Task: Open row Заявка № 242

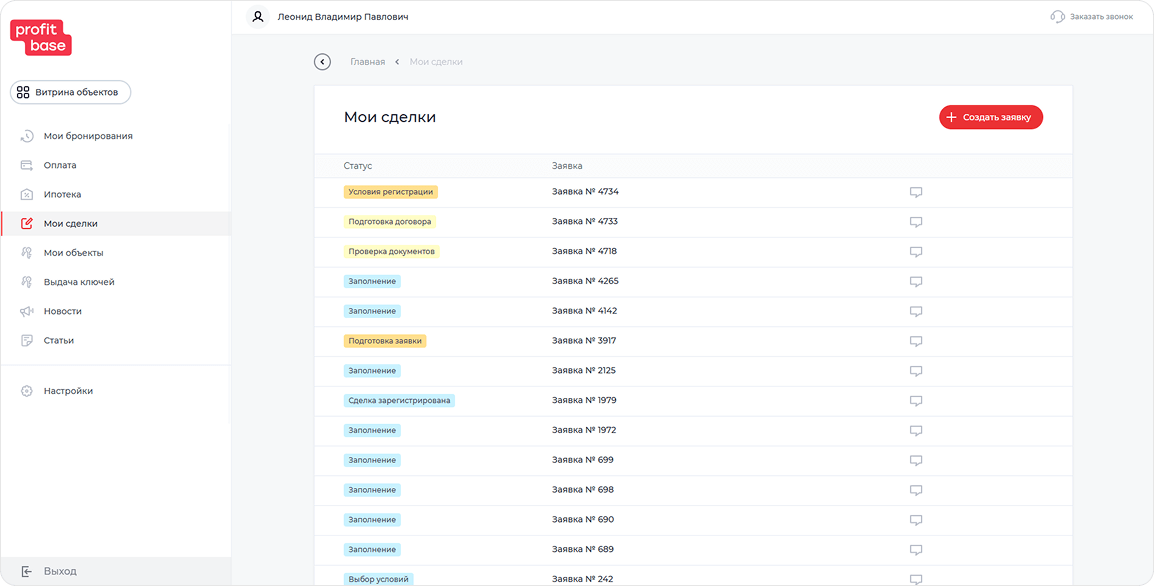Action: [x=693, y=576]
